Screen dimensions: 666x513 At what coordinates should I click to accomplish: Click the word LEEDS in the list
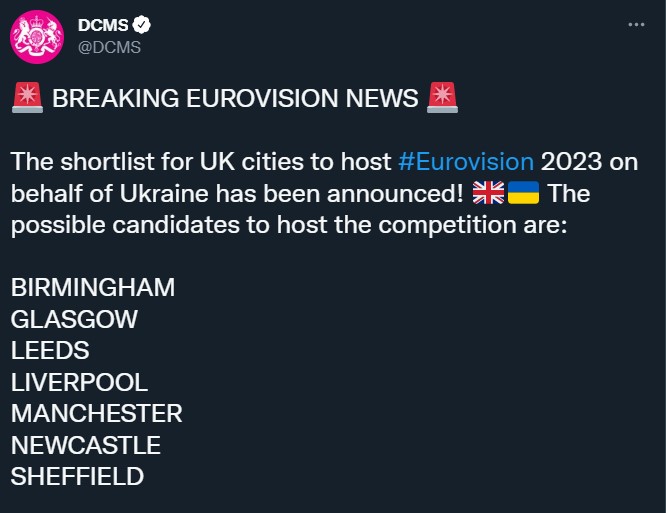pyautogui.click(x=50, y=350)
